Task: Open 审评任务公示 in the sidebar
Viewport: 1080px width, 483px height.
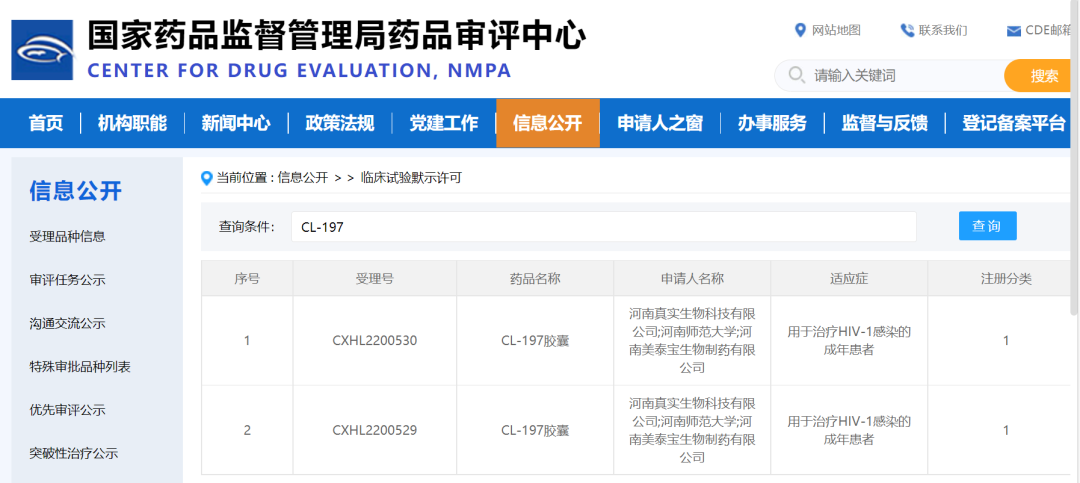Action: [x=68, y=280]
